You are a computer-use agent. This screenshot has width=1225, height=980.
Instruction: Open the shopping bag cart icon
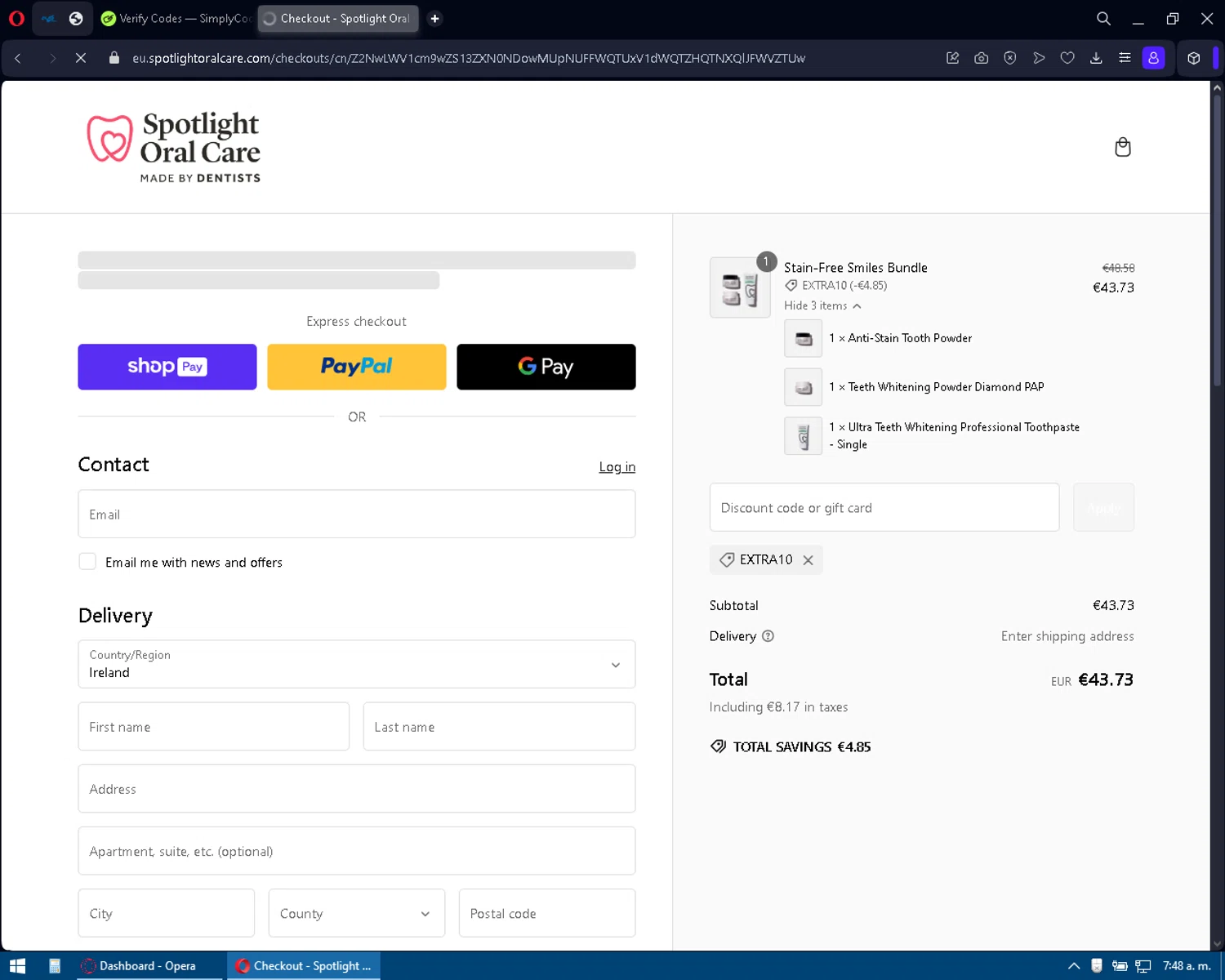pyautogui.click(x=1123, y=147)
